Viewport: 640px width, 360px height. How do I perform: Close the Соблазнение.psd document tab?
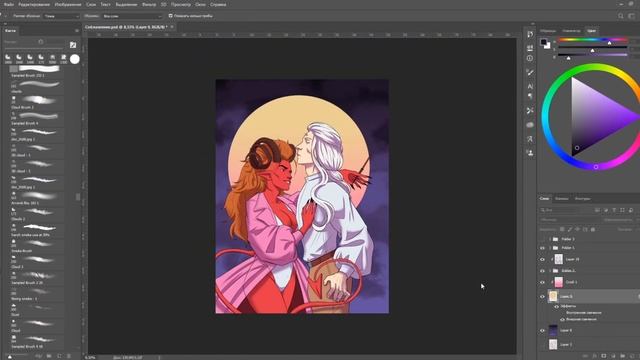pyautogui.click(x=172, y=27)
